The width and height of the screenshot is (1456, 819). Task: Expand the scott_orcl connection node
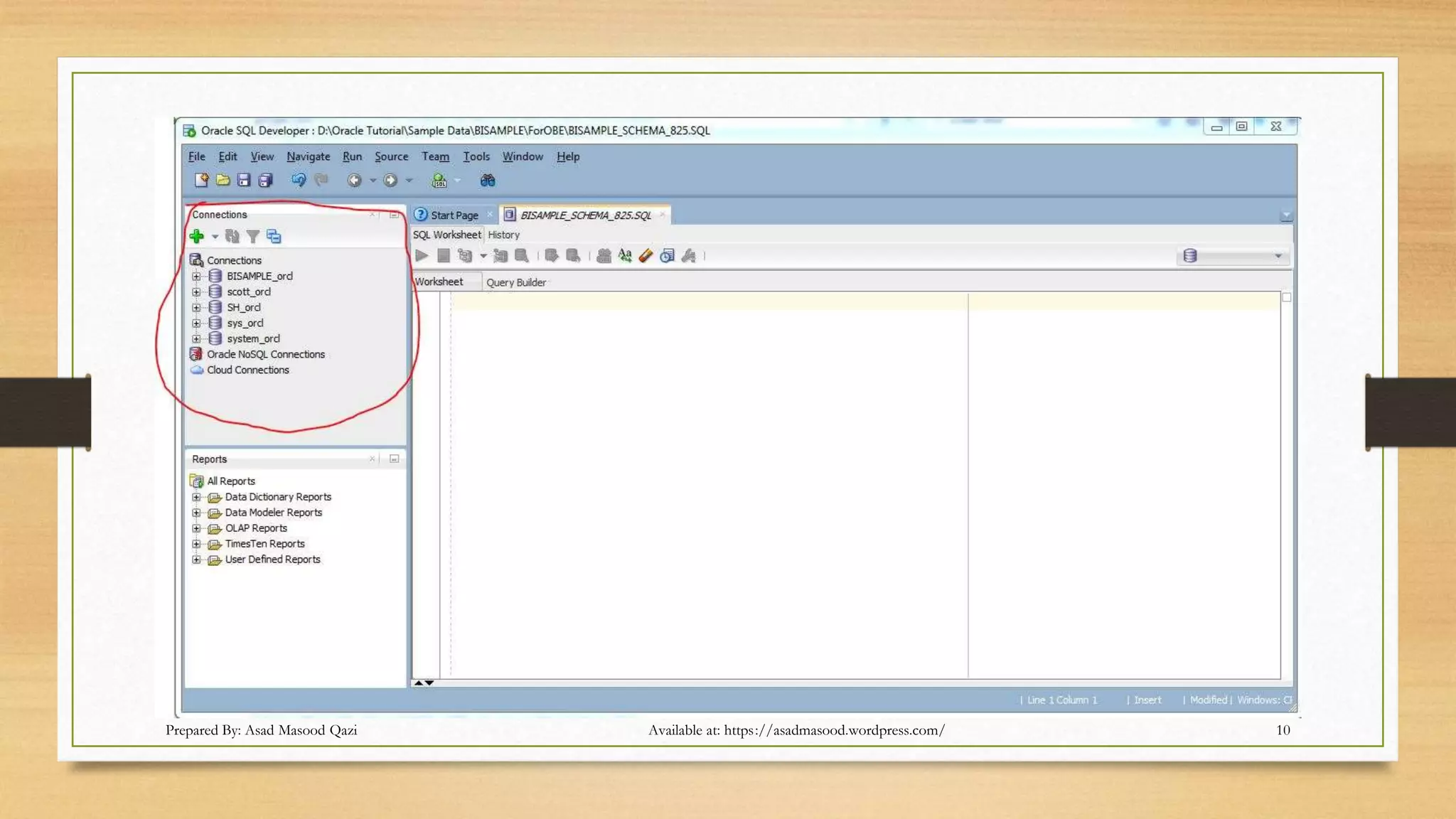click(196, 292)
